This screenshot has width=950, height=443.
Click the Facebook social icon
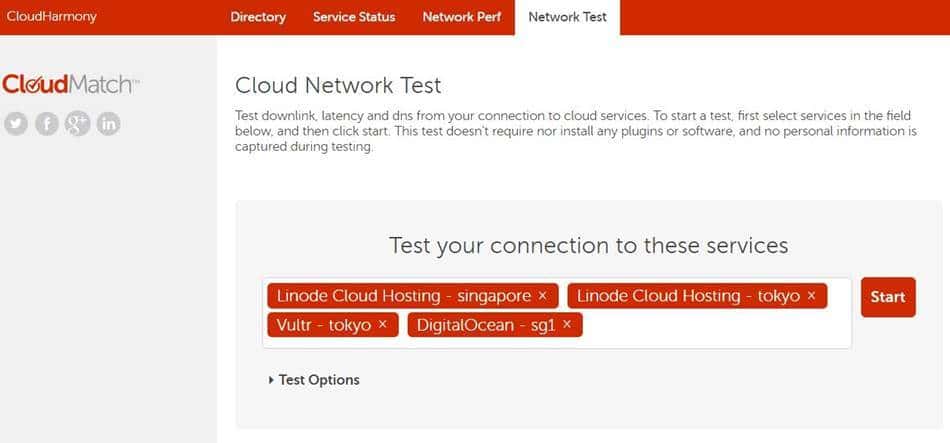(x=47, y=123)
